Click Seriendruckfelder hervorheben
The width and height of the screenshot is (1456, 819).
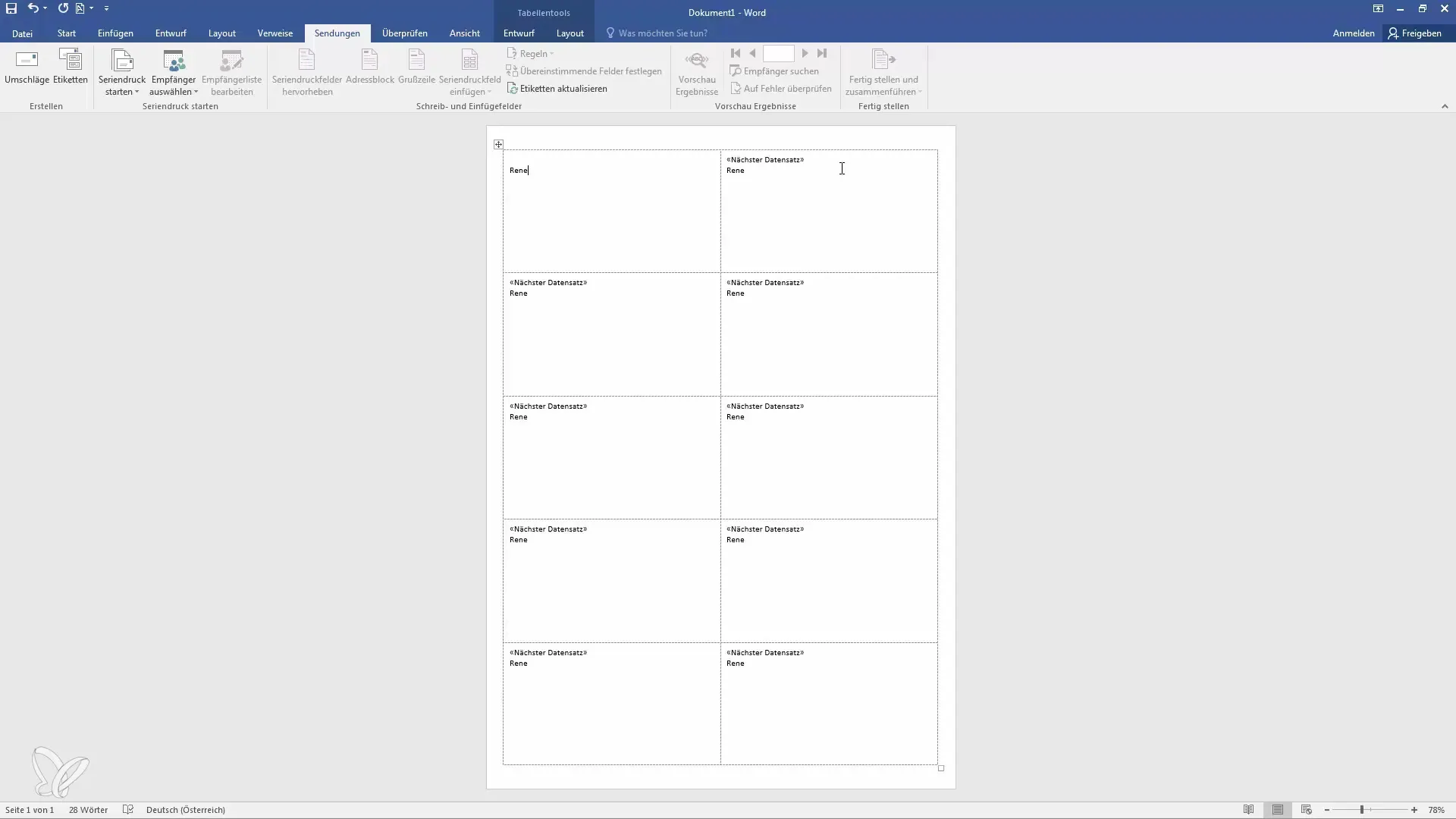(307, 73)
